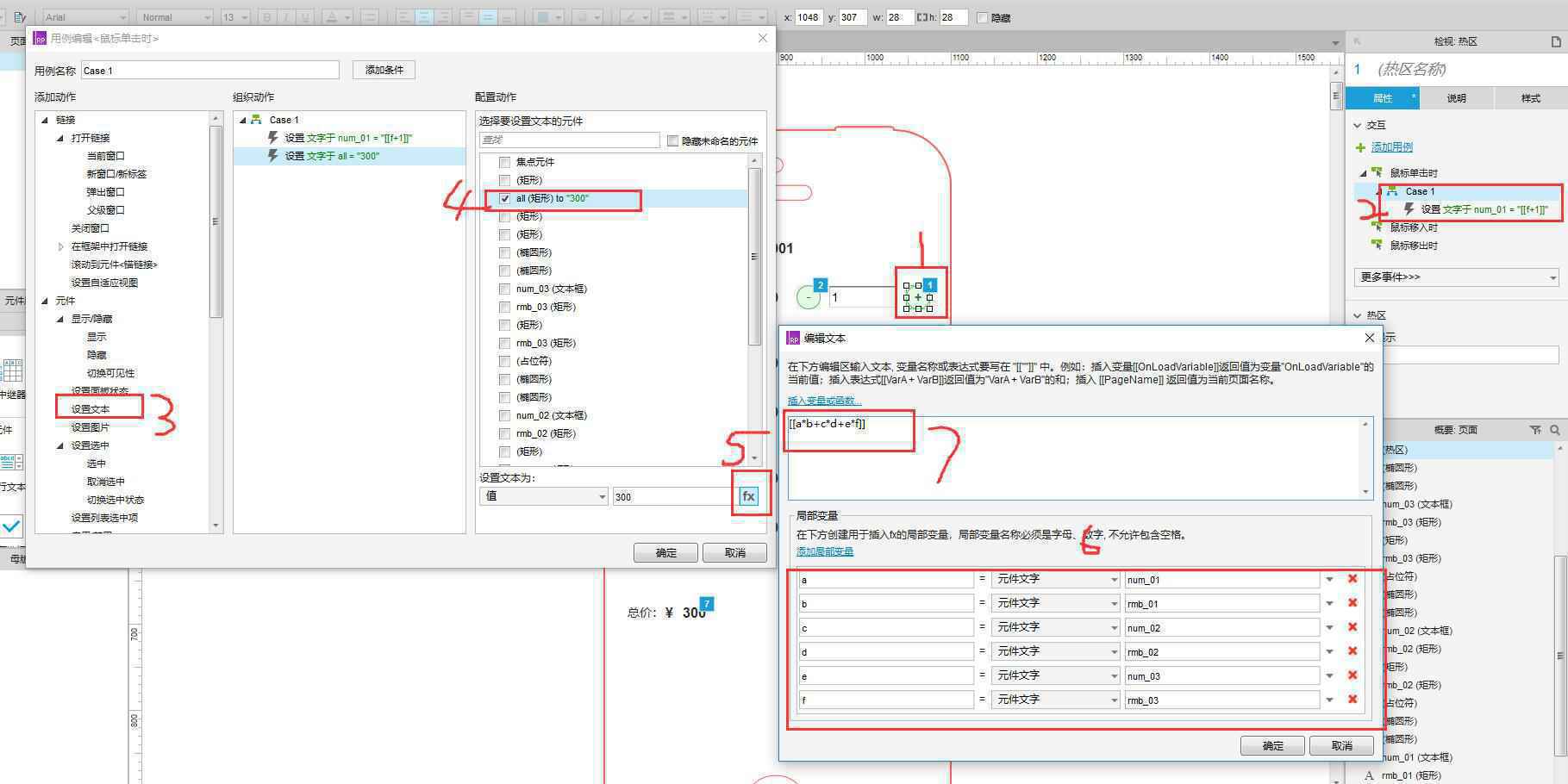Select the plus hotspot widget on the canvas
The image size is (1568, 784).
(918, 297)
